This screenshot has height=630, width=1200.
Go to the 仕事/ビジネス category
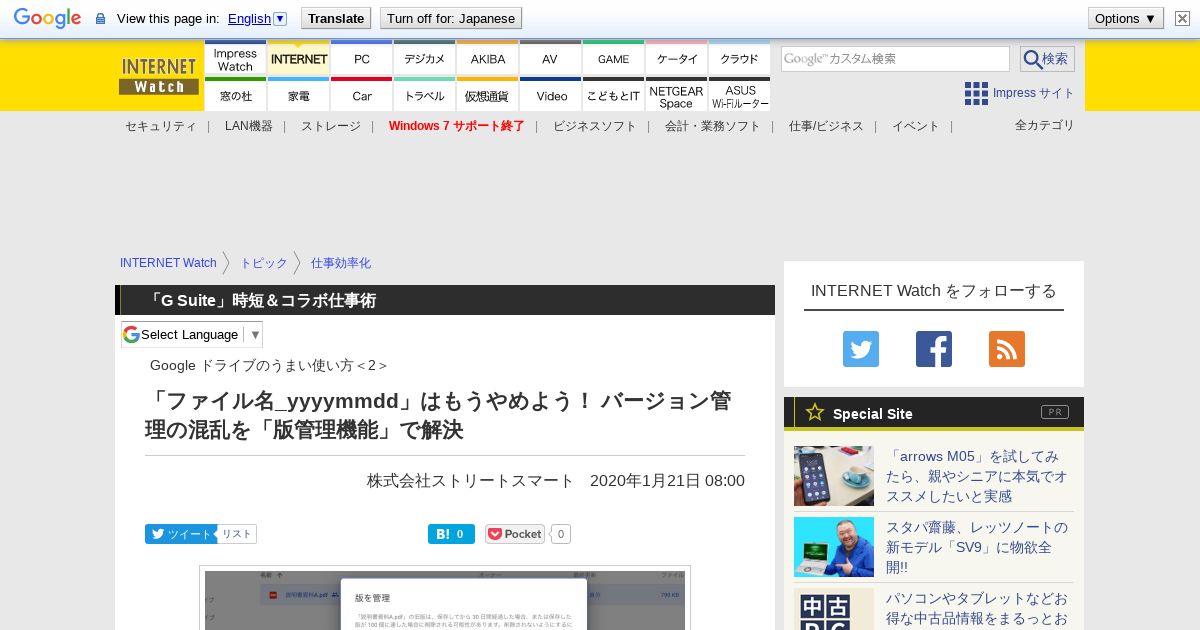[826, 126]
